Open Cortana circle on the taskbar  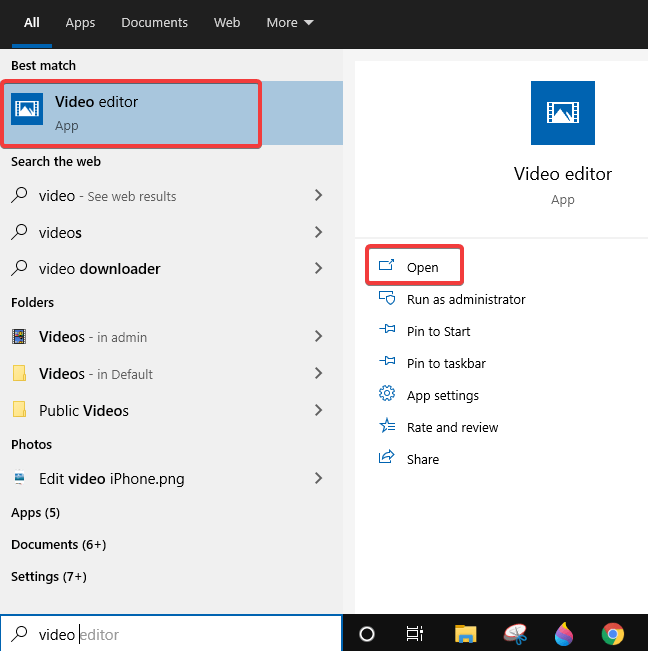(367, 634)
